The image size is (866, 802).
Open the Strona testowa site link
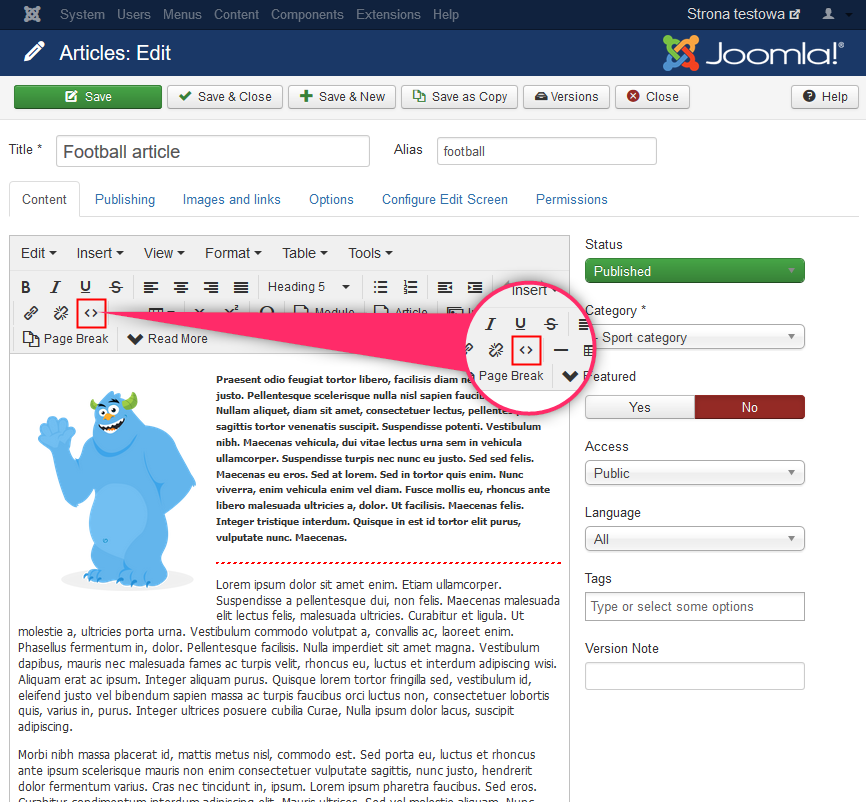tap(743, 14)
